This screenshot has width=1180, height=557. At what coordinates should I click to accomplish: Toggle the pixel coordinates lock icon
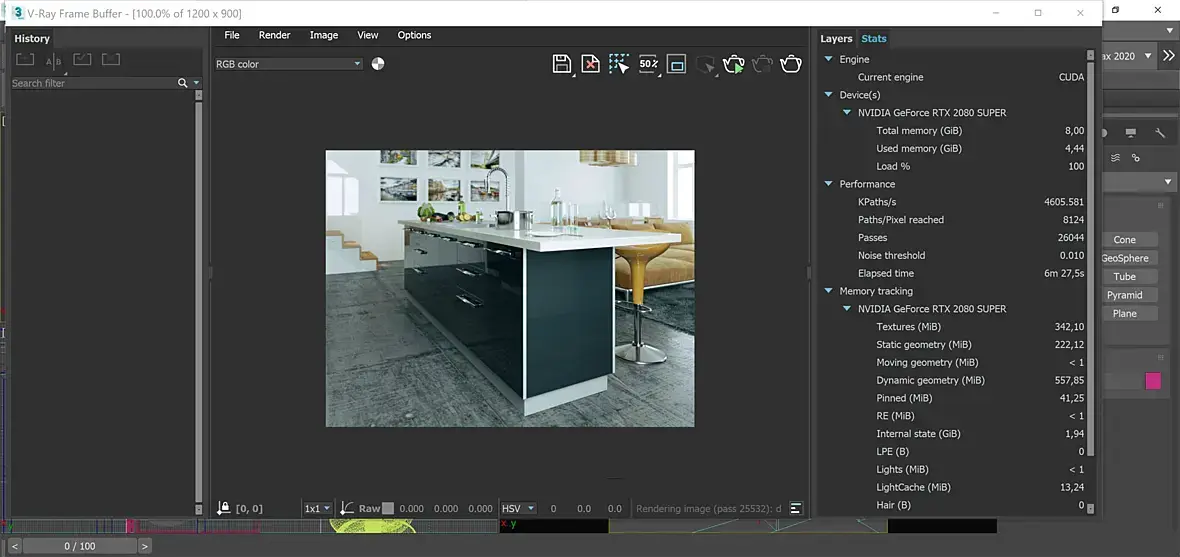[224, 508]
